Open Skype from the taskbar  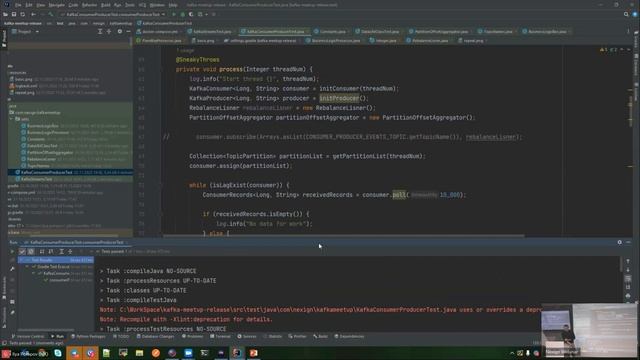[x=58, y=353]
